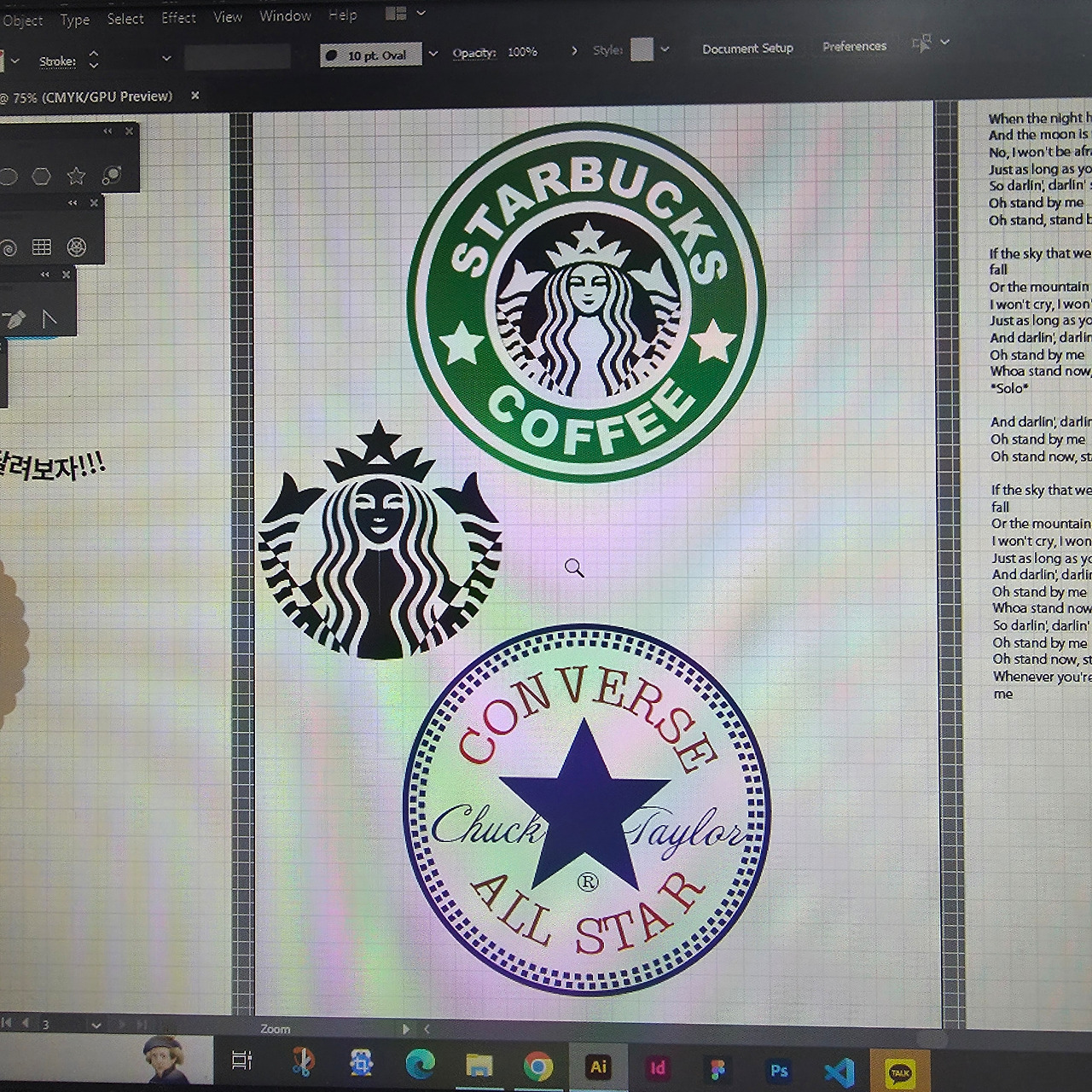Click the Illustrator taskbar icon
This screenshot has height=1092, width=1092.
click(598, 1067)
